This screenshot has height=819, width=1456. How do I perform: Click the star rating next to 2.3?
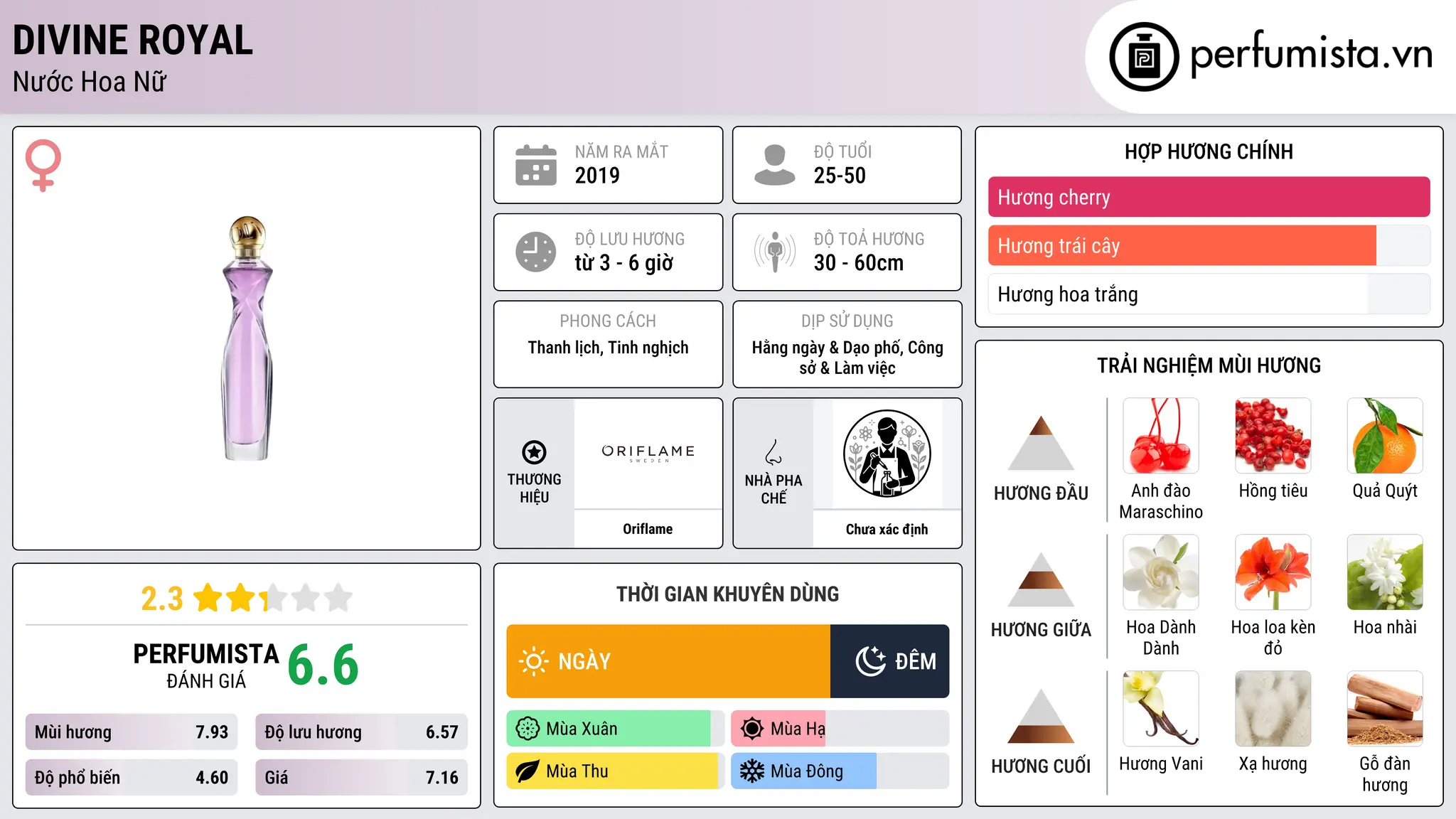pos(273,598)
